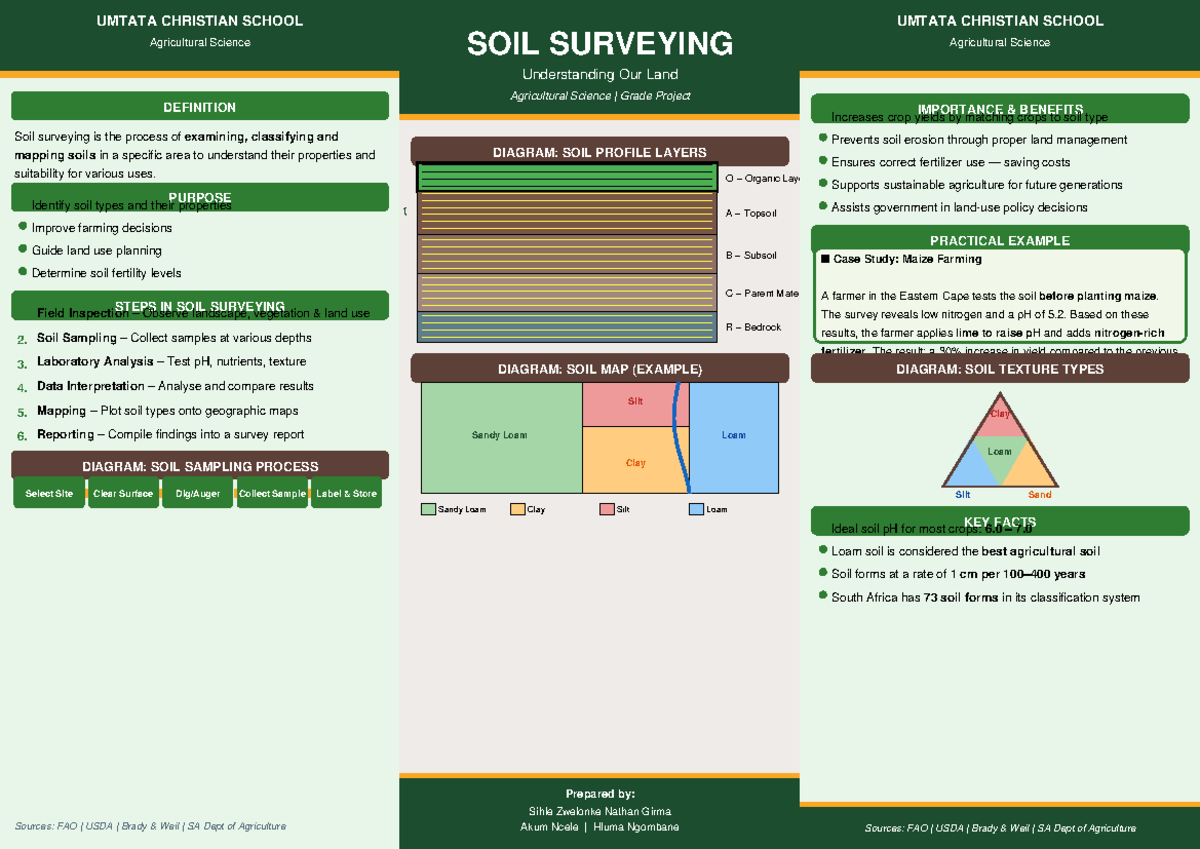
Task: Click 'DIAGRAM: SOIL MAP (EXAMPLE)' header
Action: [x=600, y=369]
